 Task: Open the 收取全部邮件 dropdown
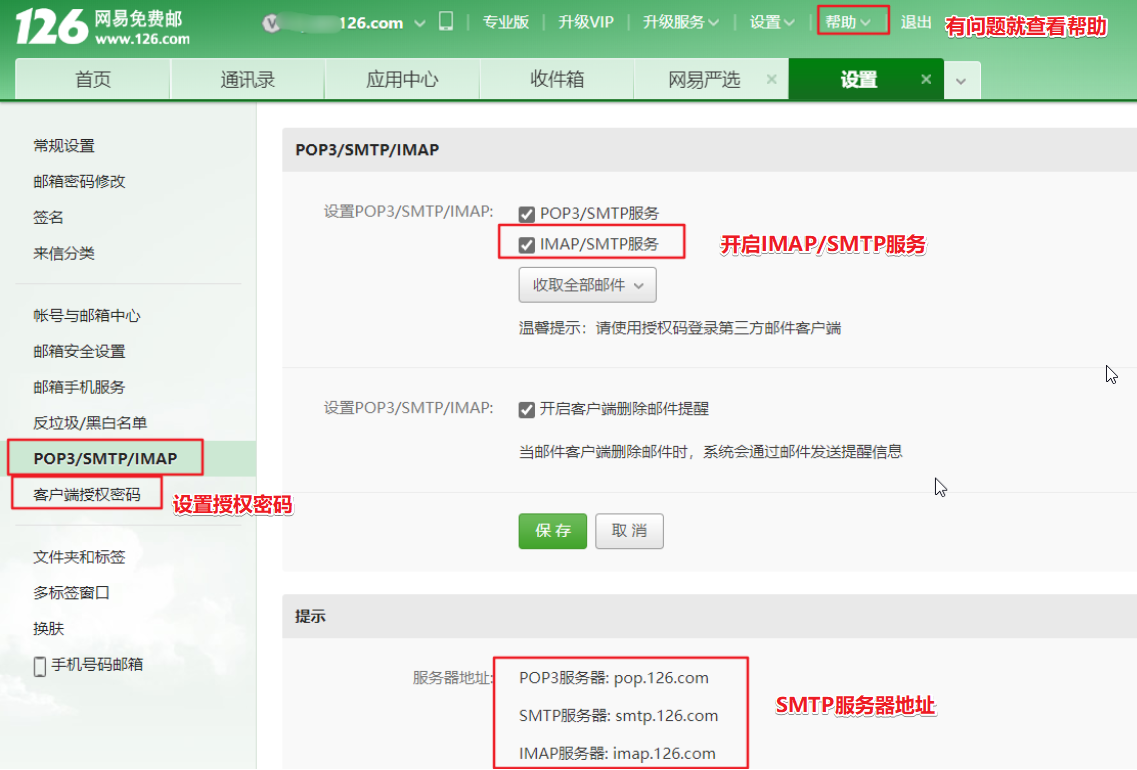(x=587, y=285)
